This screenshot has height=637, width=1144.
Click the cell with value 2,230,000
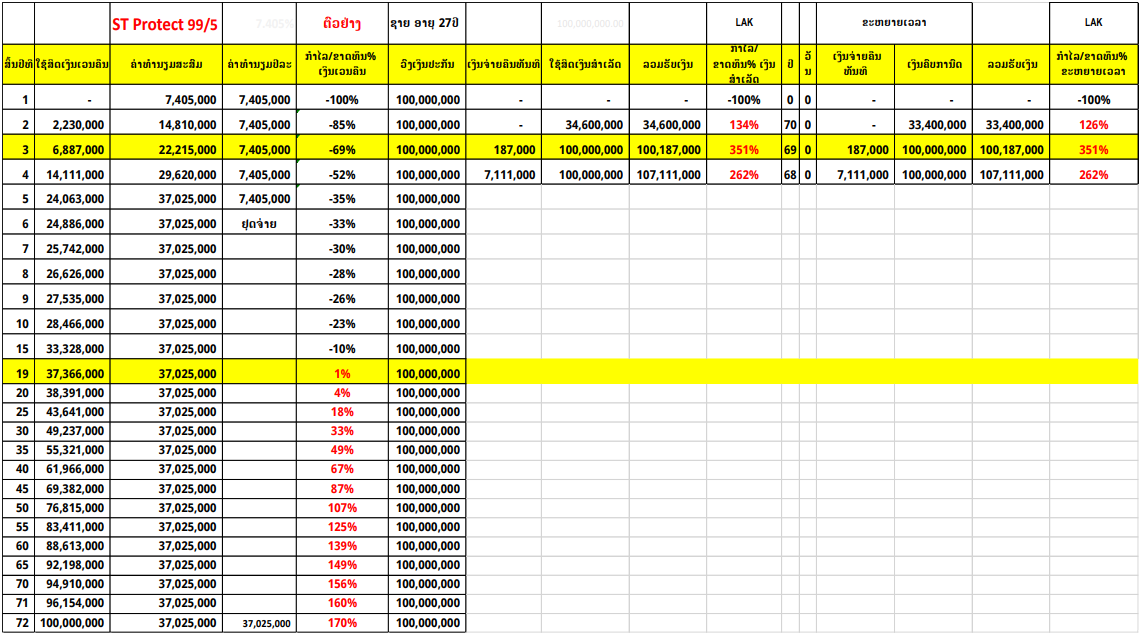[x=72, y=125]
